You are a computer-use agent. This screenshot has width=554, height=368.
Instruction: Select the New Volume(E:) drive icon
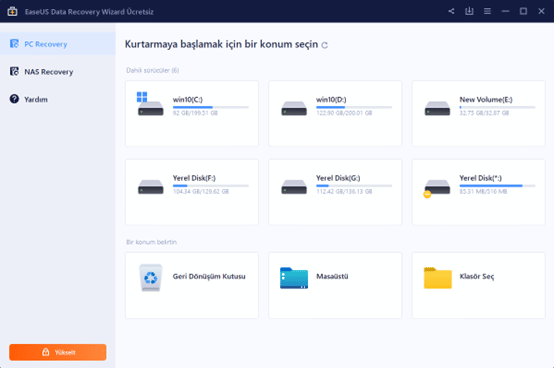click(x=437, y=108)
